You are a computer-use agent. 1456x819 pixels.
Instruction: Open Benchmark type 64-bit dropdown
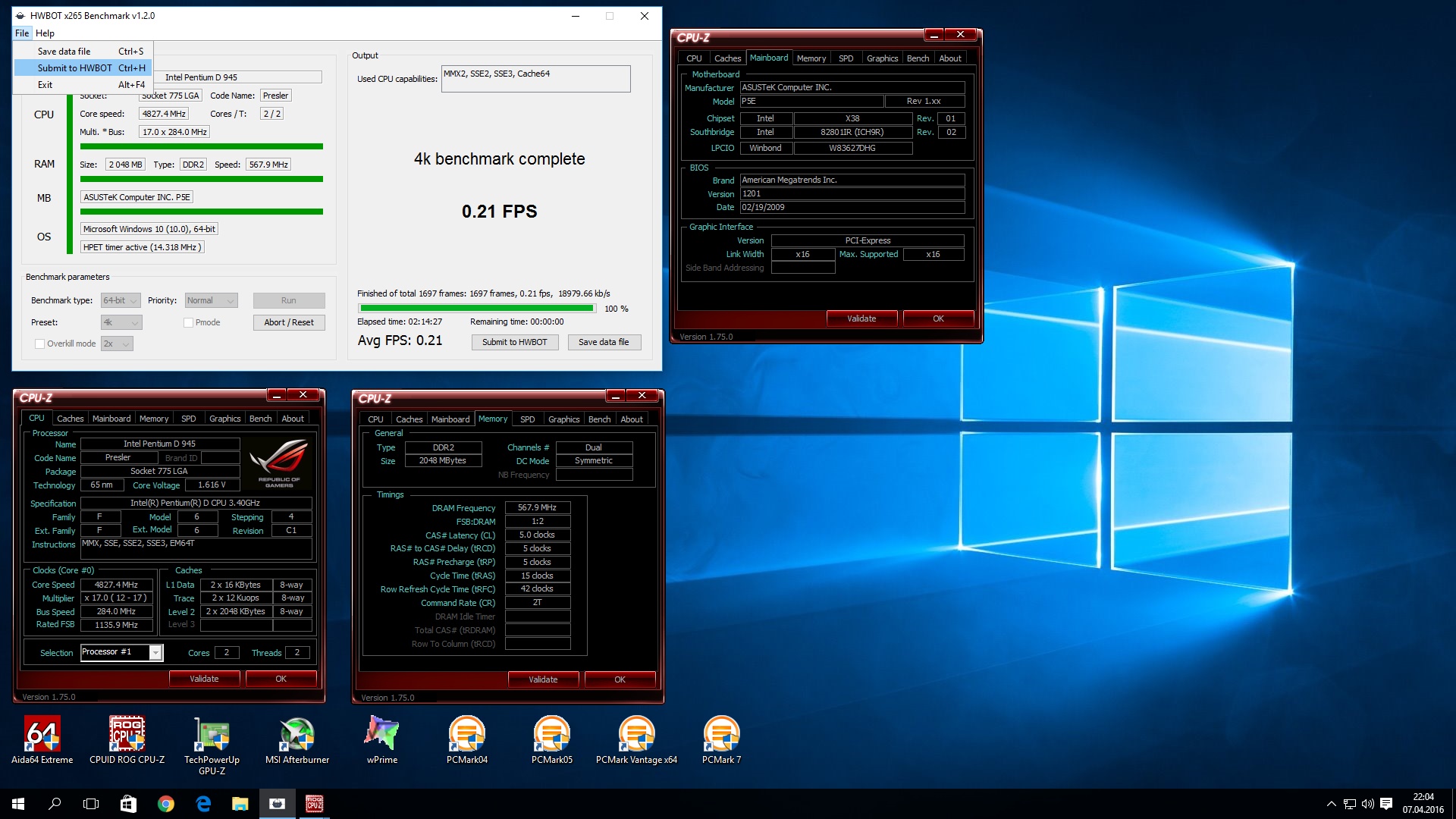(121, 300)
